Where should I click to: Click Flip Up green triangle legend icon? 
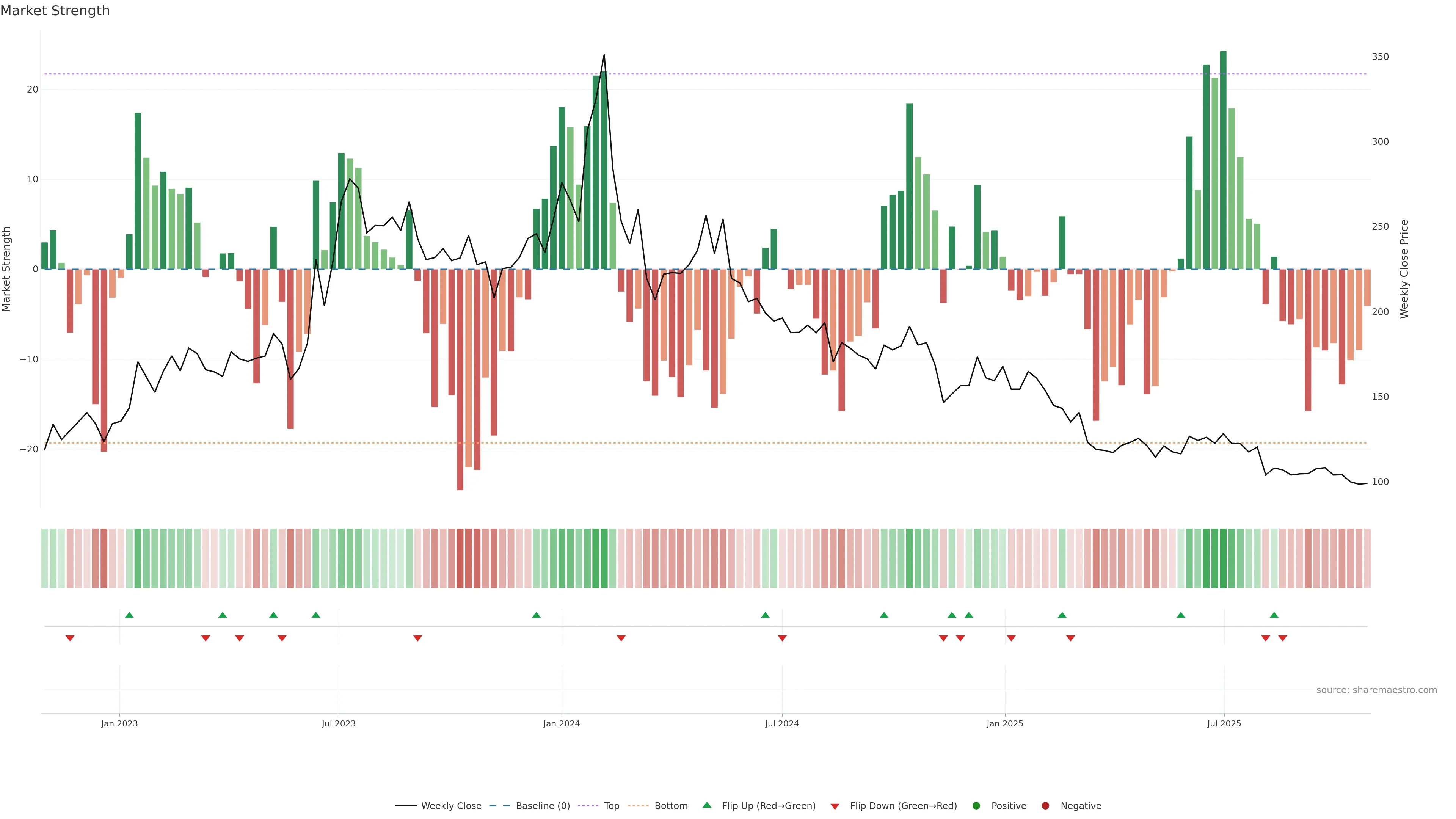[706, 805]
